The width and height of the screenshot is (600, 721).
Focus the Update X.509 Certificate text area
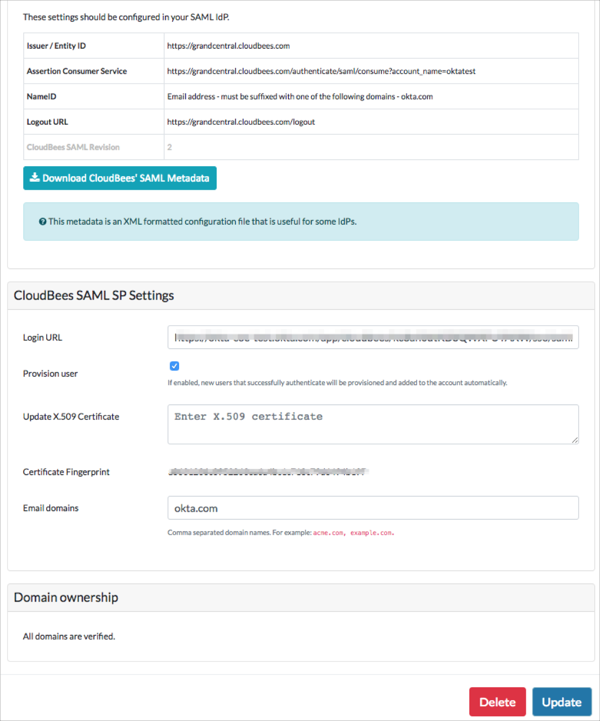373,423
